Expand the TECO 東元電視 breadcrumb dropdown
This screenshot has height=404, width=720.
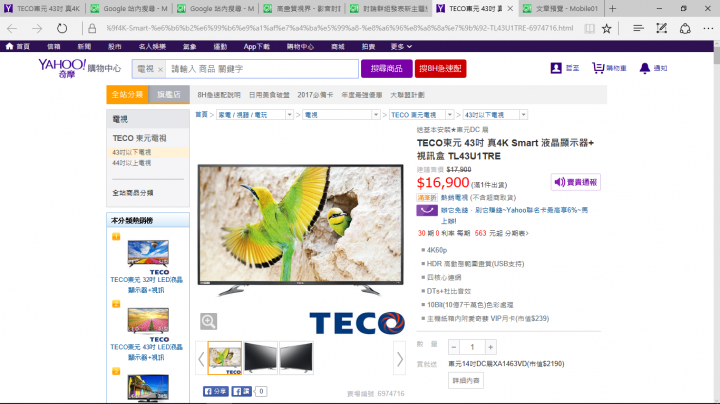pos(450,115)
